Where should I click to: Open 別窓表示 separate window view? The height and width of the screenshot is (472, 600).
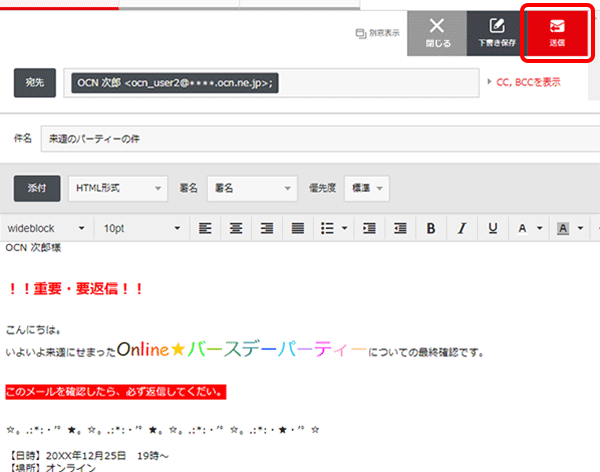coord(377,33)
